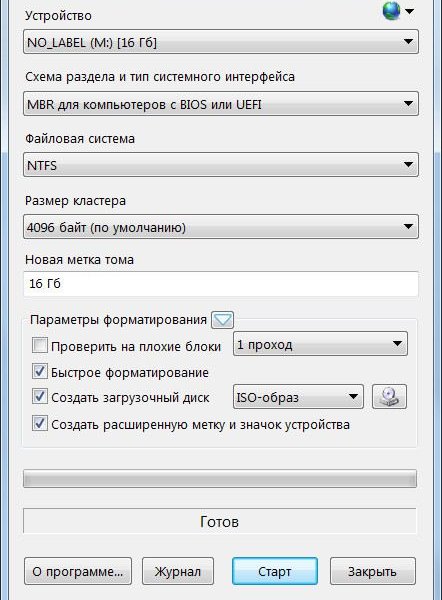Viewport: 442px width, 600px height.
Task: Click the Старт button
Action: click(x=275, y=571)
